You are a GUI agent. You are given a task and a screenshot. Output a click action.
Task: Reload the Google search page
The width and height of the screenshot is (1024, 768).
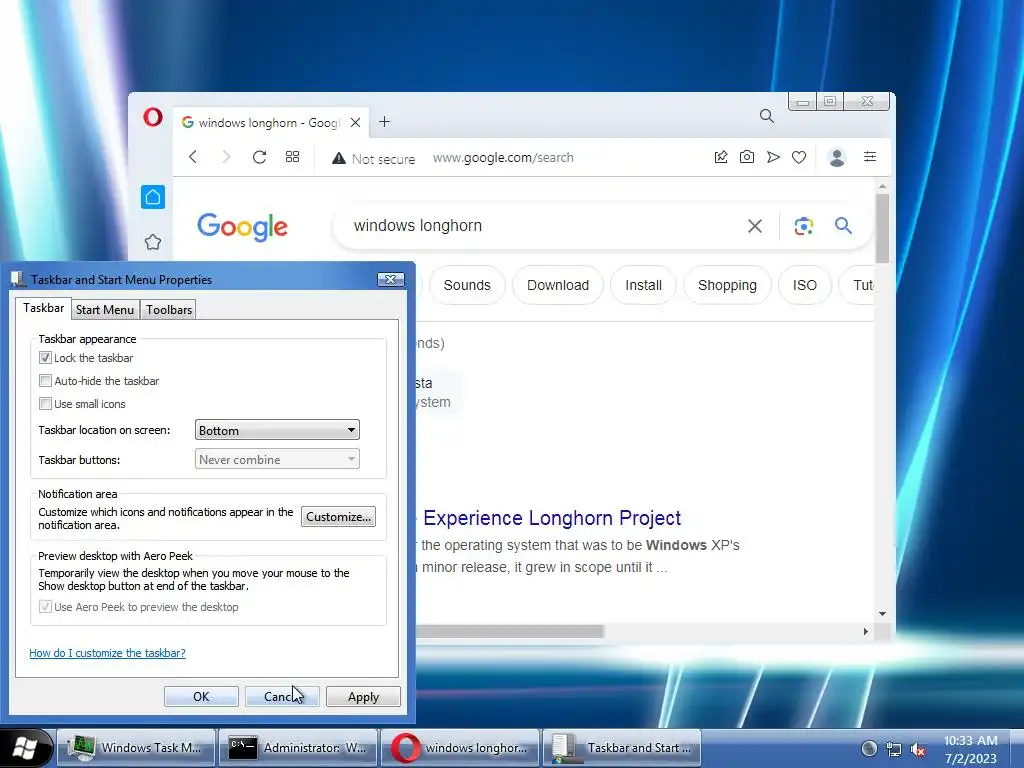pyautogui.click(x=259, y=157)
